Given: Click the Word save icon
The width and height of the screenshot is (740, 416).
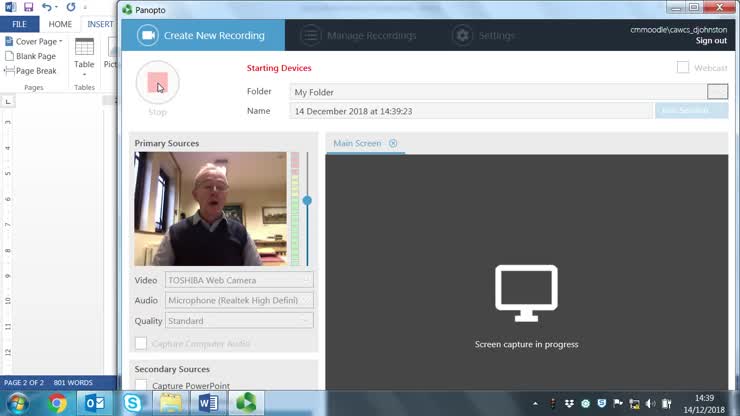Looking at the screenshot, I should pos(28,7).
